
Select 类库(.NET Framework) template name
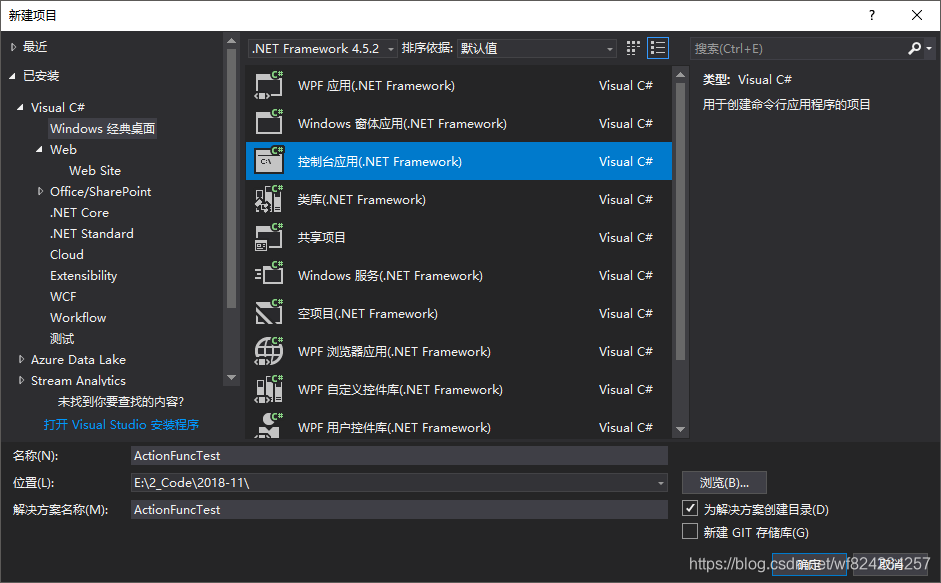tap(362, 199)
